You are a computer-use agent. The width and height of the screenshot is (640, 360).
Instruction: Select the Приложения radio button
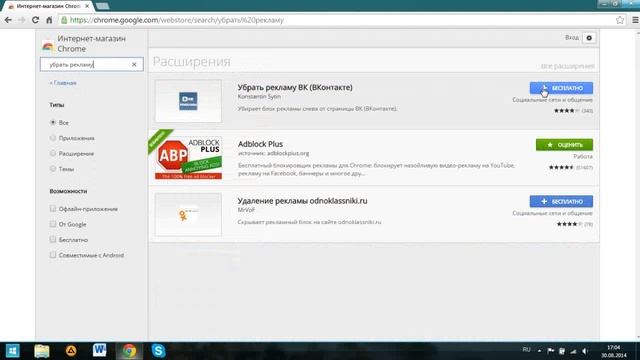point(53,138)
